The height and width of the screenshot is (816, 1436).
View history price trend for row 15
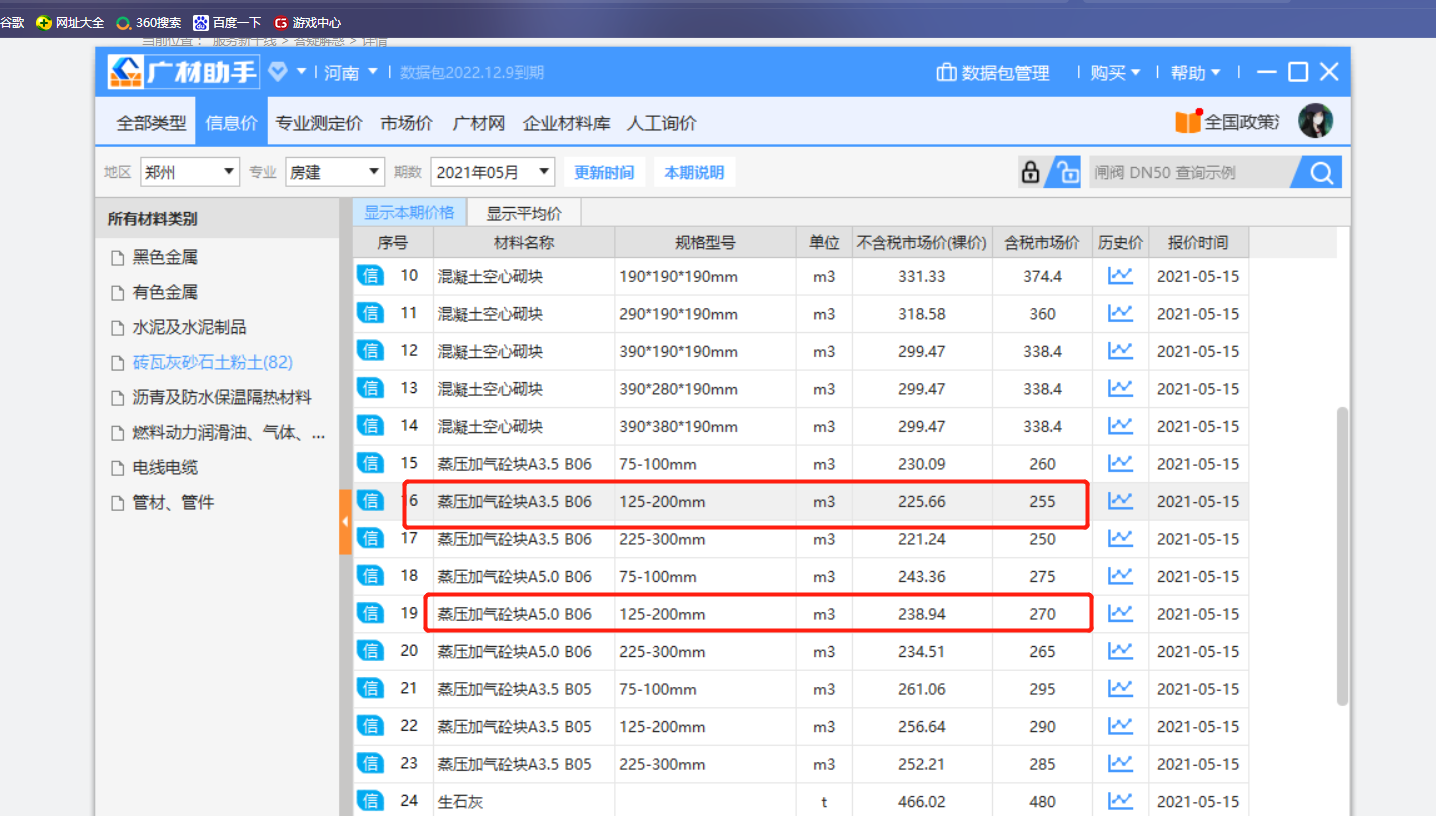pos(1120,464)
